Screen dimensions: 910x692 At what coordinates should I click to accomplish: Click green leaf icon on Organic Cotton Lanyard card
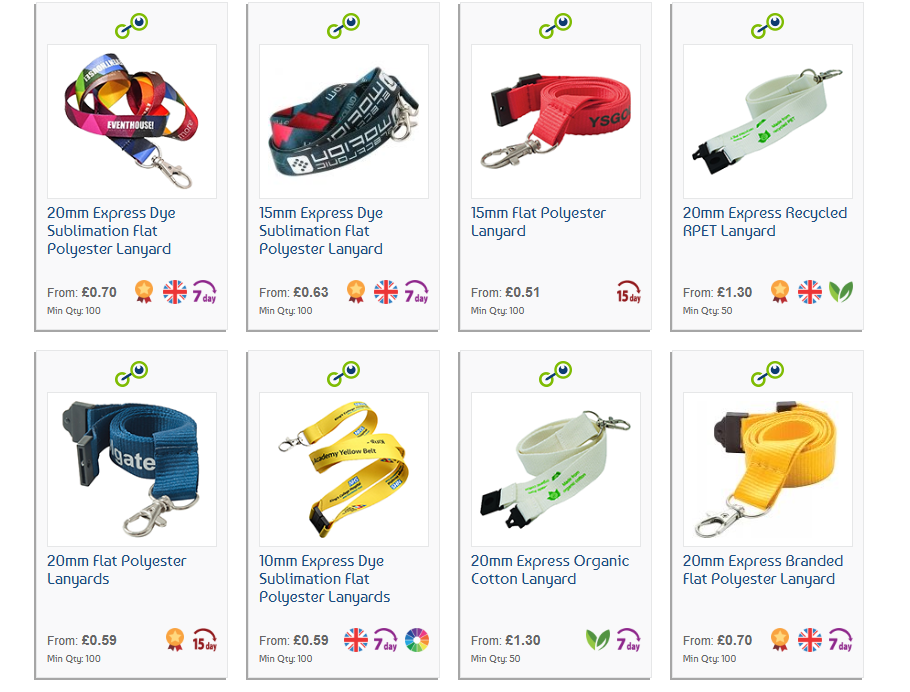(598, 640)
